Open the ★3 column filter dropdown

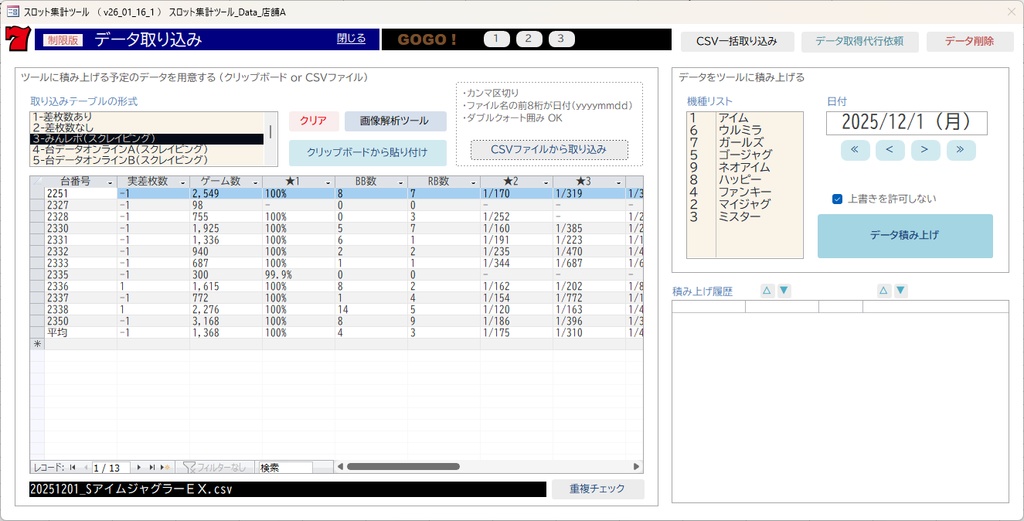[x=618, y=182]
